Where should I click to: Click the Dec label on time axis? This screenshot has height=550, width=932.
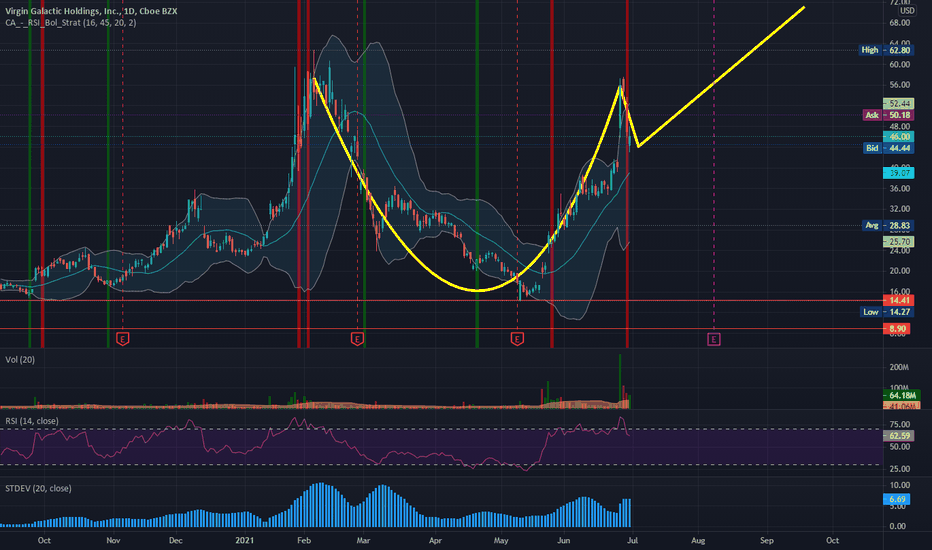coord(175,540)
